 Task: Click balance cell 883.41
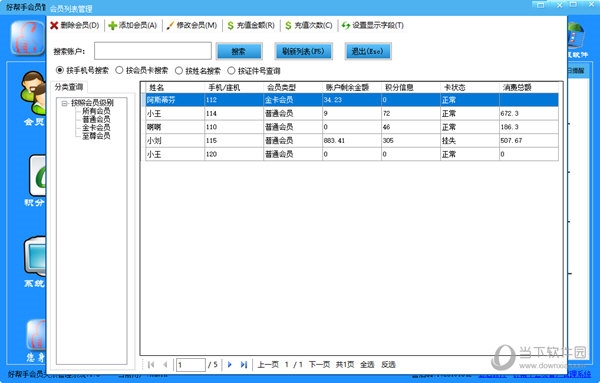[x=352, y=140]
